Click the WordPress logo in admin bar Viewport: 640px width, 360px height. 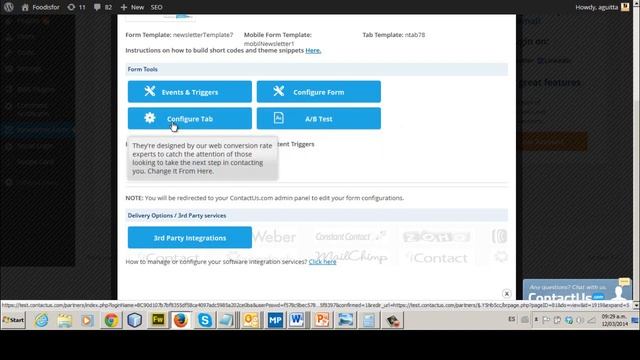pos(9,7)
